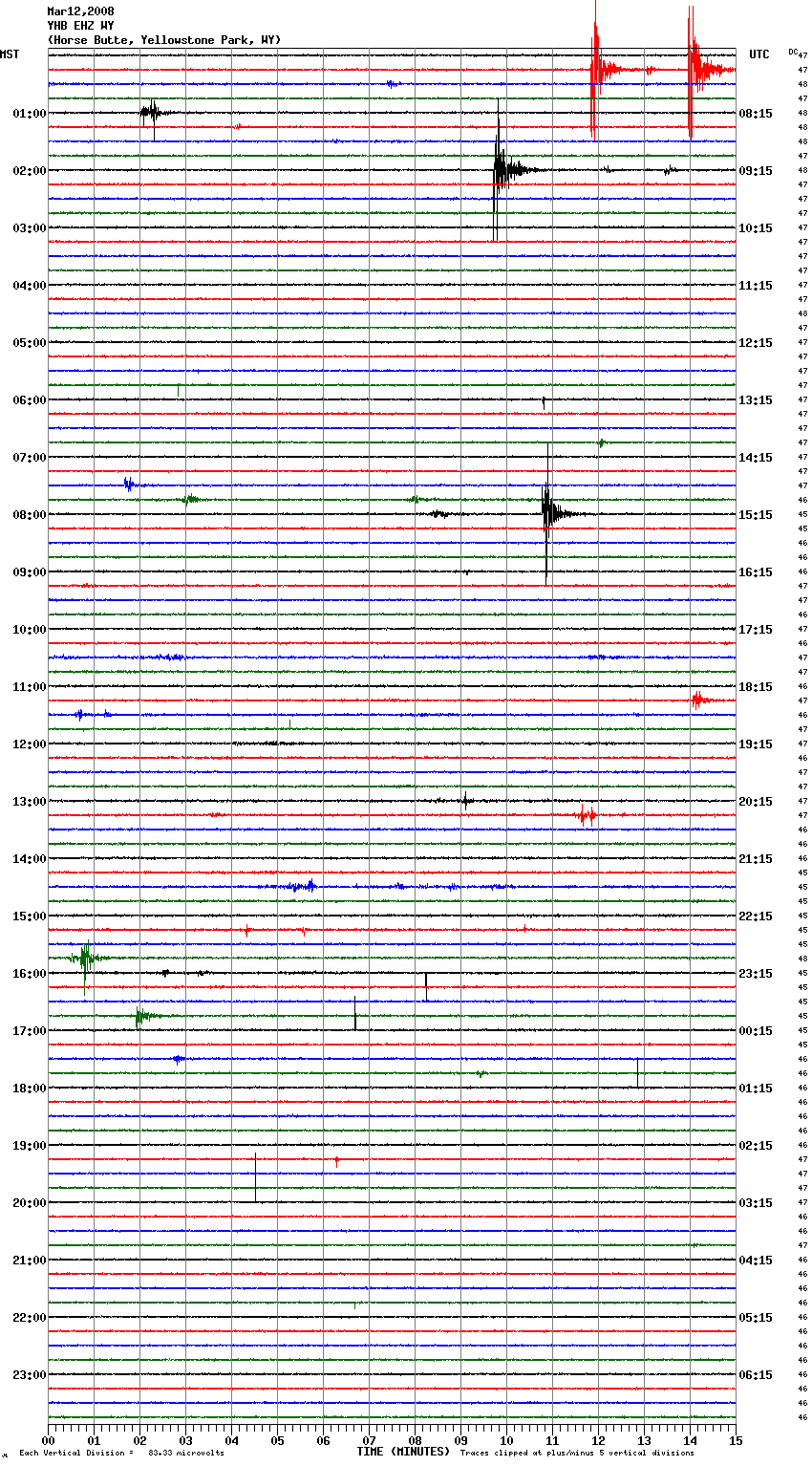Select the station code "YHB EHZ WY"

pos(80,26)
